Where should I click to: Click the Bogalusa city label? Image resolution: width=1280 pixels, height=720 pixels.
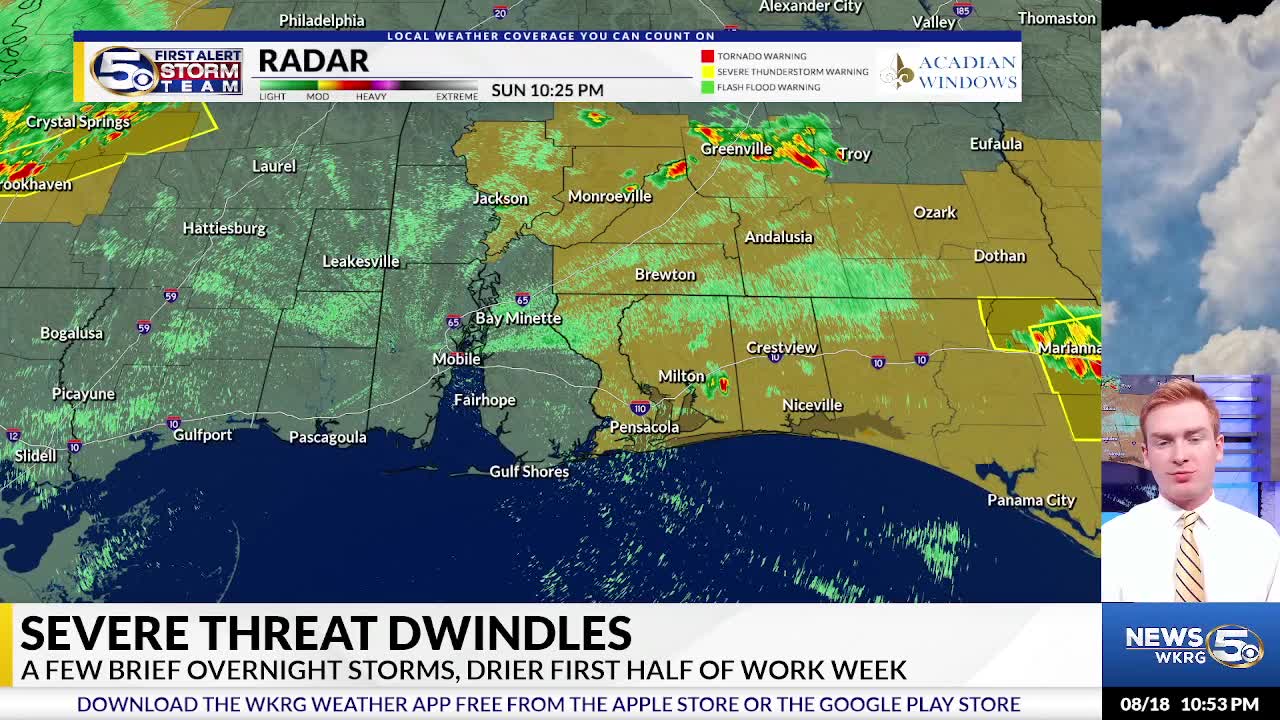tap(71, 333)
